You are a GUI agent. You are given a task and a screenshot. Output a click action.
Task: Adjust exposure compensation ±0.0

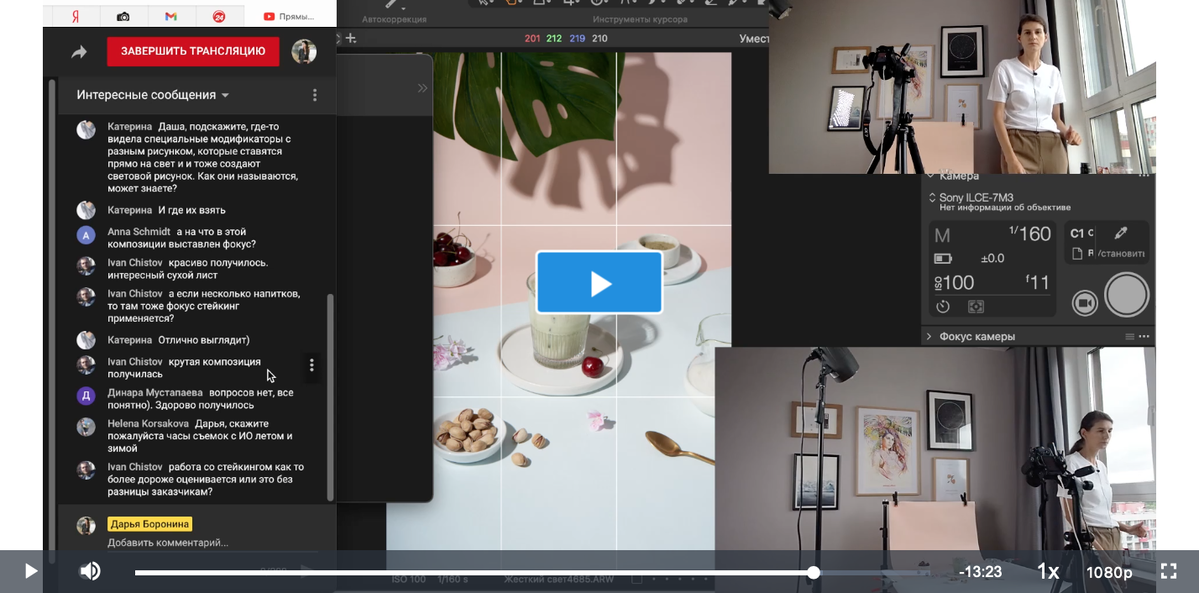pyautogui.click(x=992, y=259)
